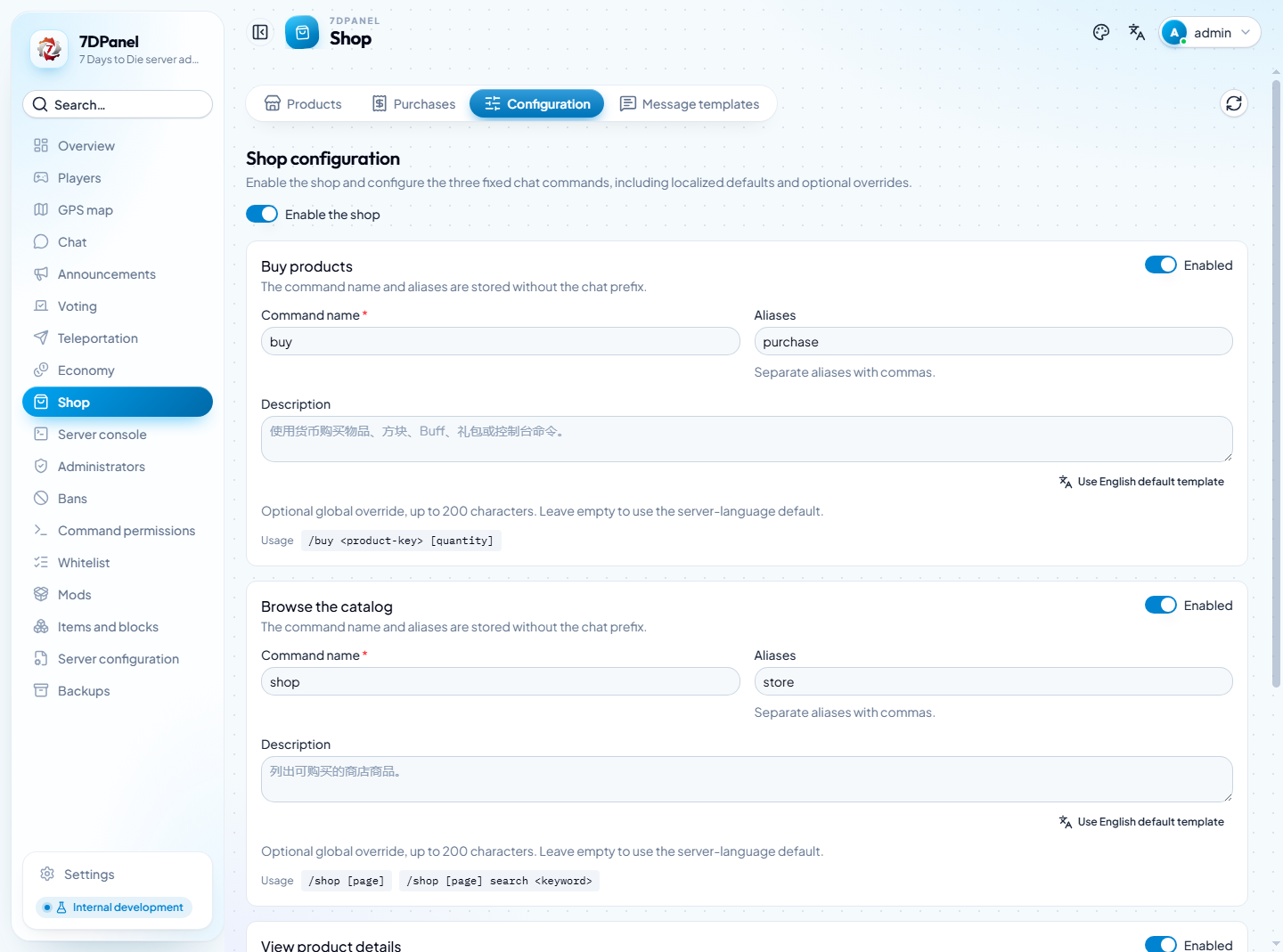The height and width of the screenshot is (952, 1283).
Task: Click the Internal development badge
Action: coord(114,907)
